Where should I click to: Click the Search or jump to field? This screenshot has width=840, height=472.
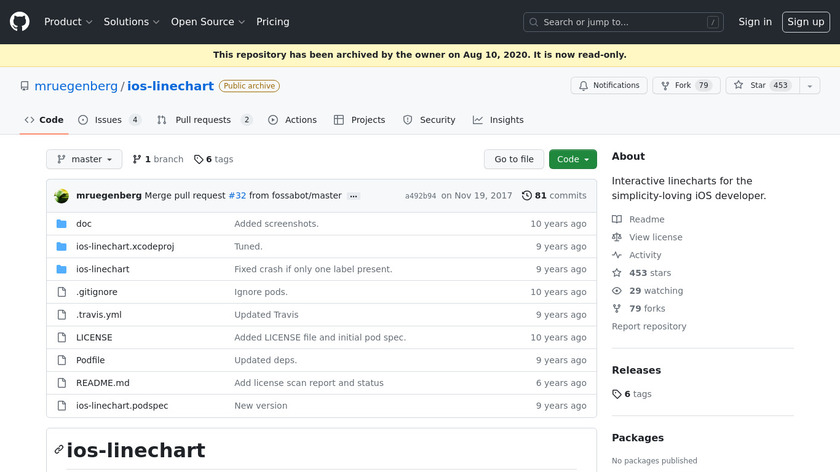[x=623, y=22]
